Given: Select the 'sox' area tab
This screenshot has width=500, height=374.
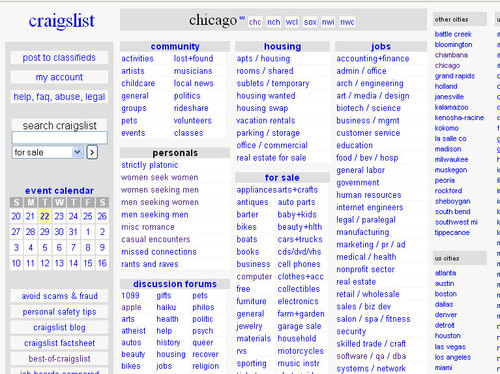Looking at the screenshot, I should [x=310, y=22].
